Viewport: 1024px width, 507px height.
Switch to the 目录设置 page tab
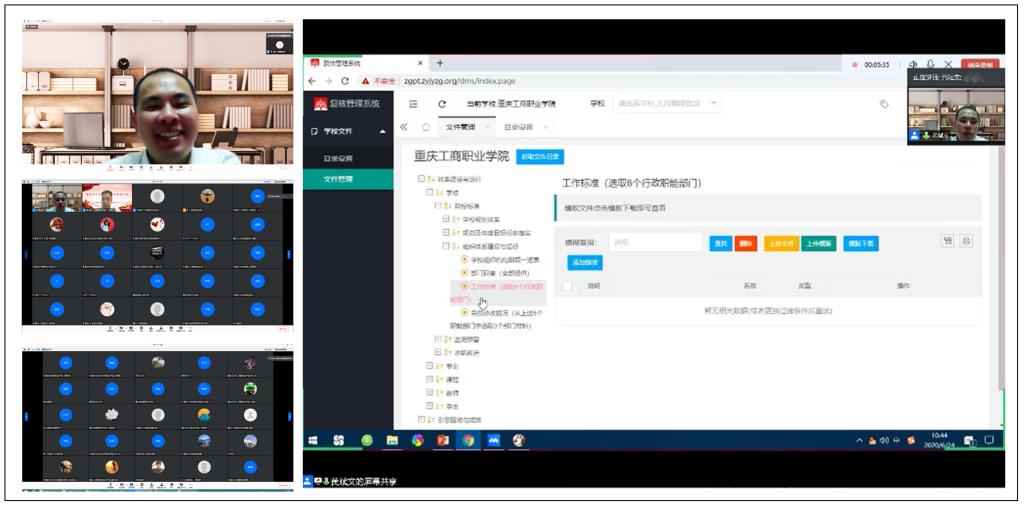518,127
